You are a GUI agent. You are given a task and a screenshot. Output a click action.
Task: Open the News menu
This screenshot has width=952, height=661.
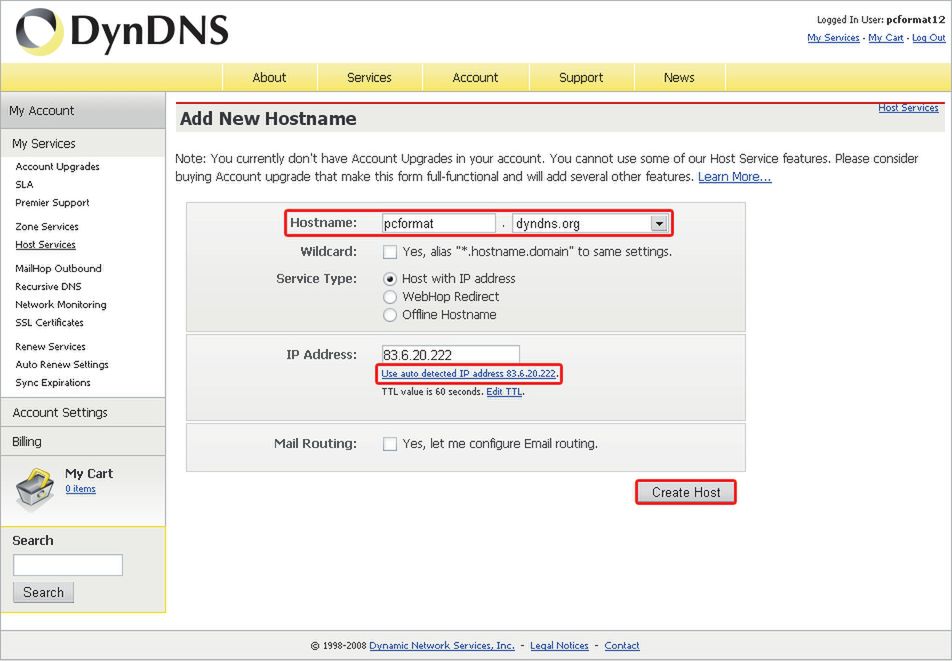tap(679, 78)
